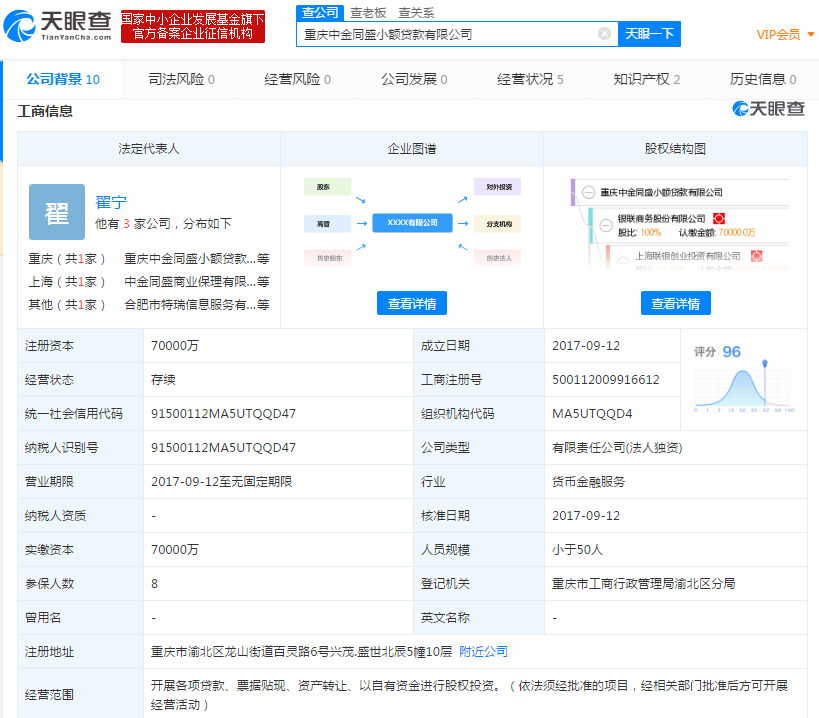The width and height of the screenshot is (819, 718).
Task: Open the 中金同盛商业保理有限...等 company link
Action: (197, 281)
